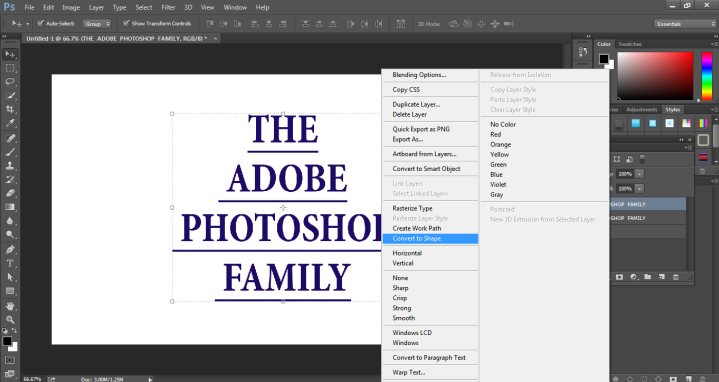Open the layer Fill 100% dropdown arrow

pos(639,189)
